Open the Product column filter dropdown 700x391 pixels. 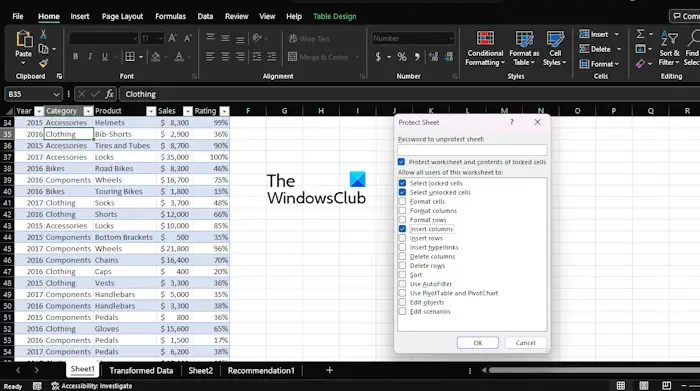(x=151, y=111)
